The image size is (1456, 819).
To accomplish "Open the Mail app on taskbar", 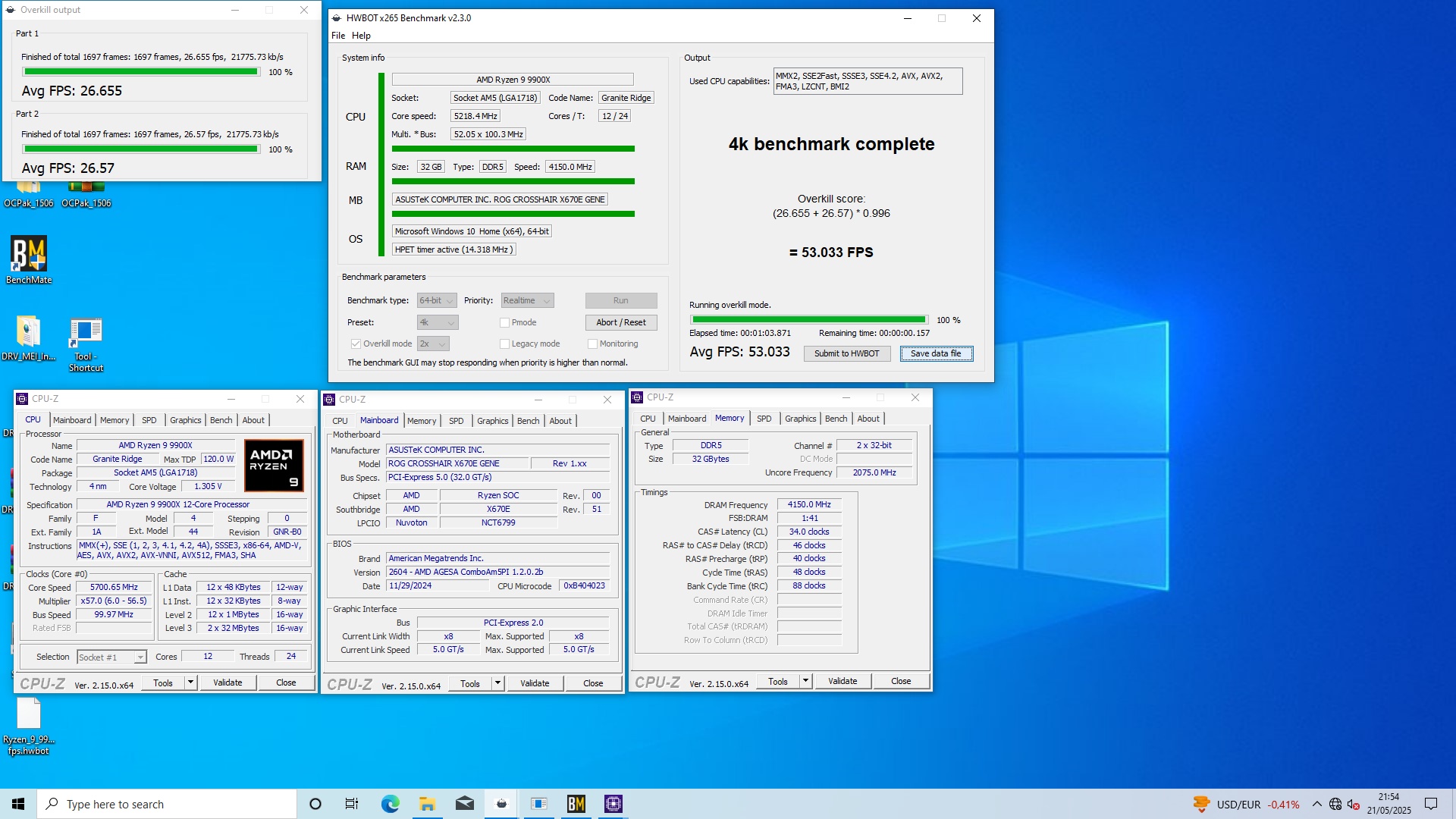I will pos(465,804).
